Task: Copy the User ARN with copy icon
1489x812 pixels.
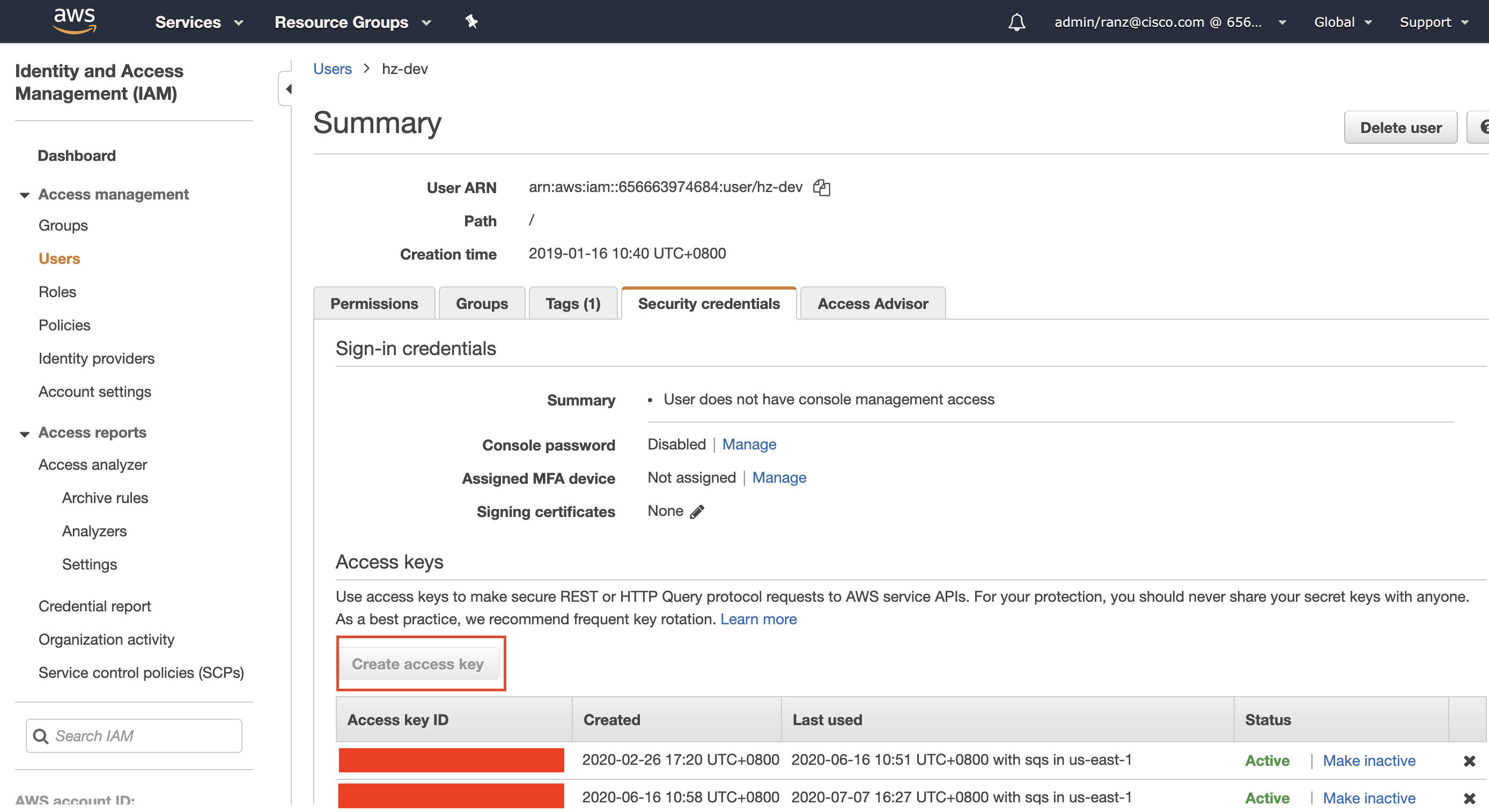Action: pos(821,187)
